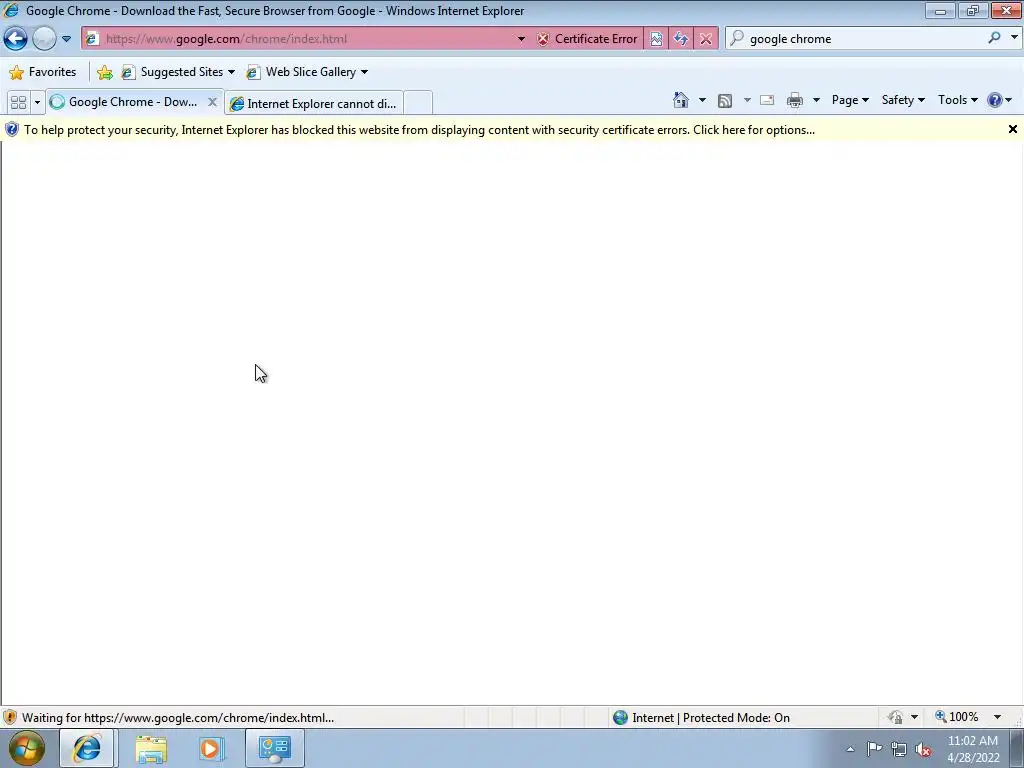Open the Safety menu
Screen dimensions: 1024x768
pyautogui.click(x=903, y=100)
